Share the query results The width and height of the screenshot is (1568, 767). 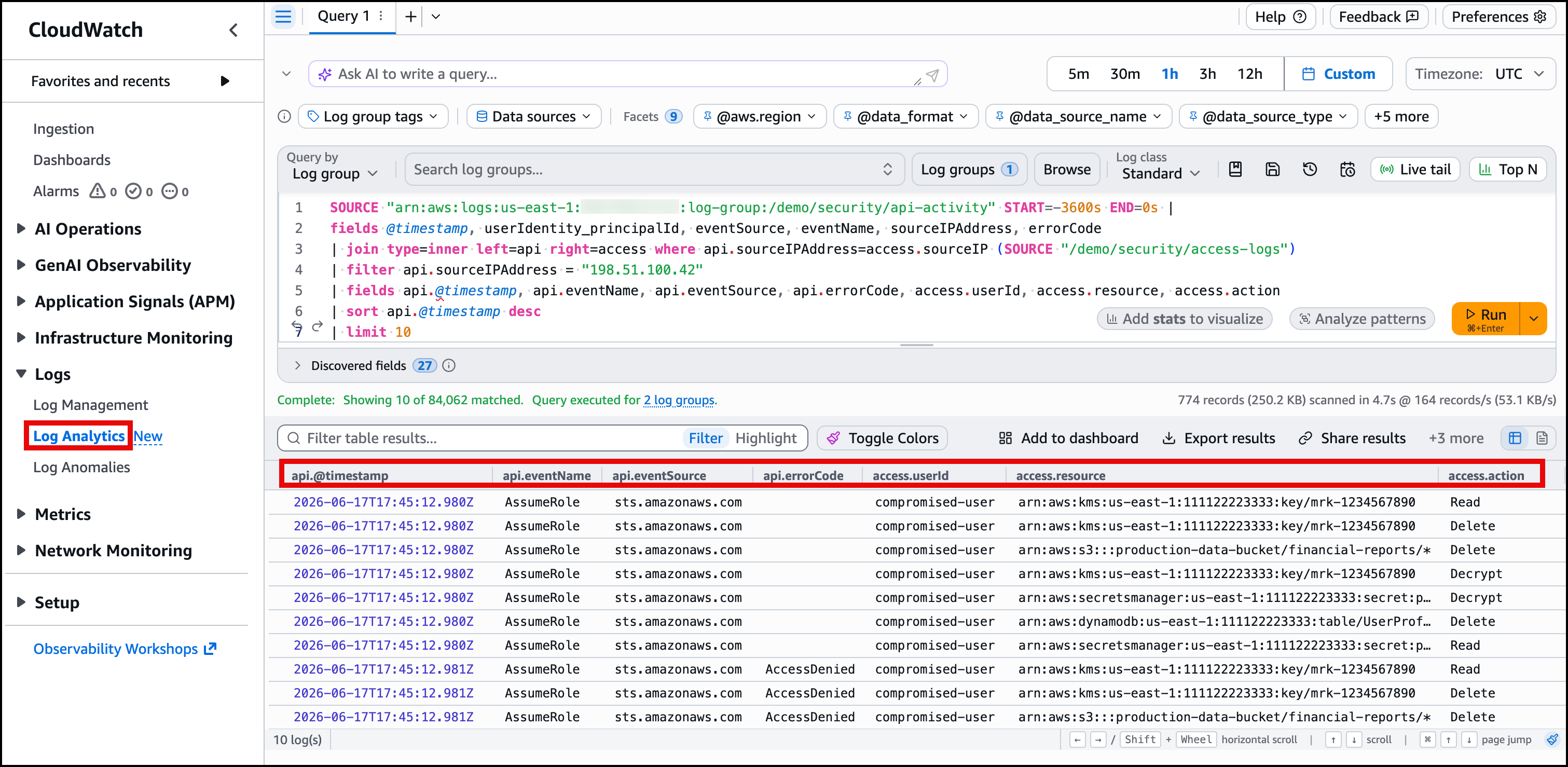tap(1351, 437)
